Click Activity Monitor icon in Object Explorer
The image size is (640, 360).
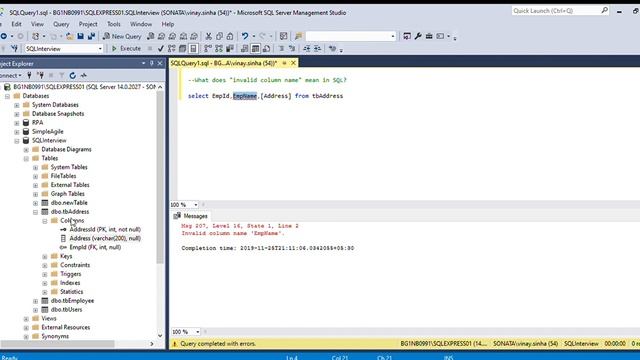(84, 76)
